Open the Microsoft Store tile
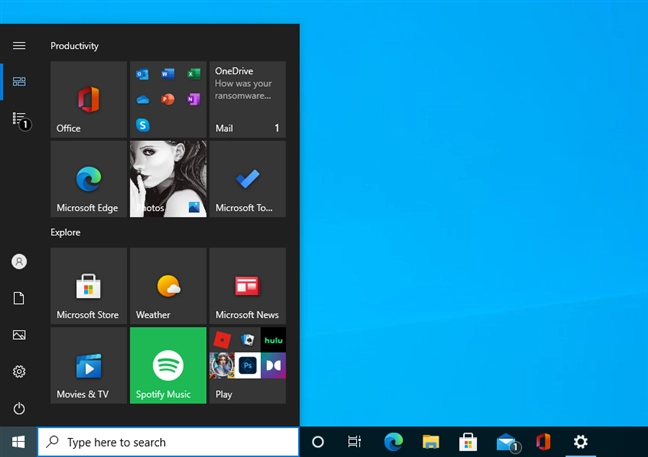 tap(88, 286)
